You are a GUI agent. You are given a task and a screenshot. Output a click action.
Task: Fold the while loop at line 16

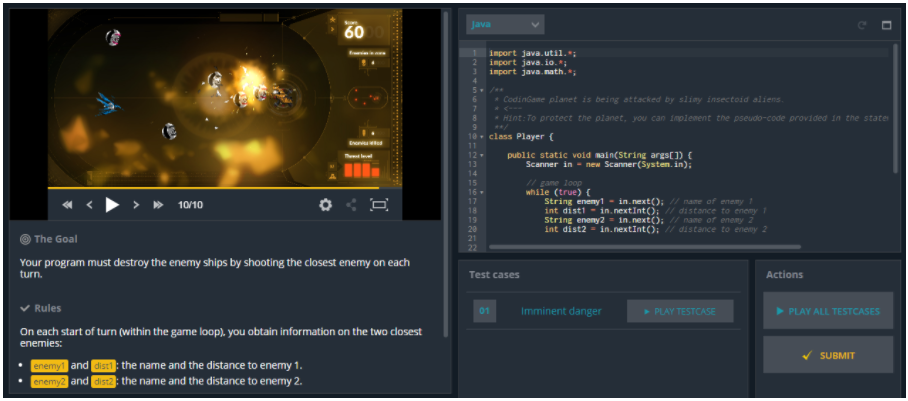tap(482, 192)
